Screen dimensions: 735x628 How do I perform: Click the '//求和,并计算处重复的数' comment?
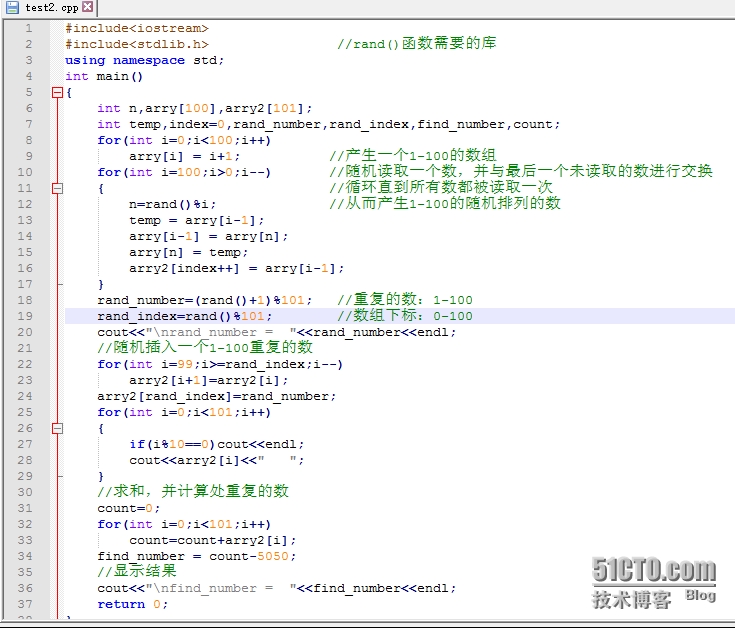[x=193, y=491]
